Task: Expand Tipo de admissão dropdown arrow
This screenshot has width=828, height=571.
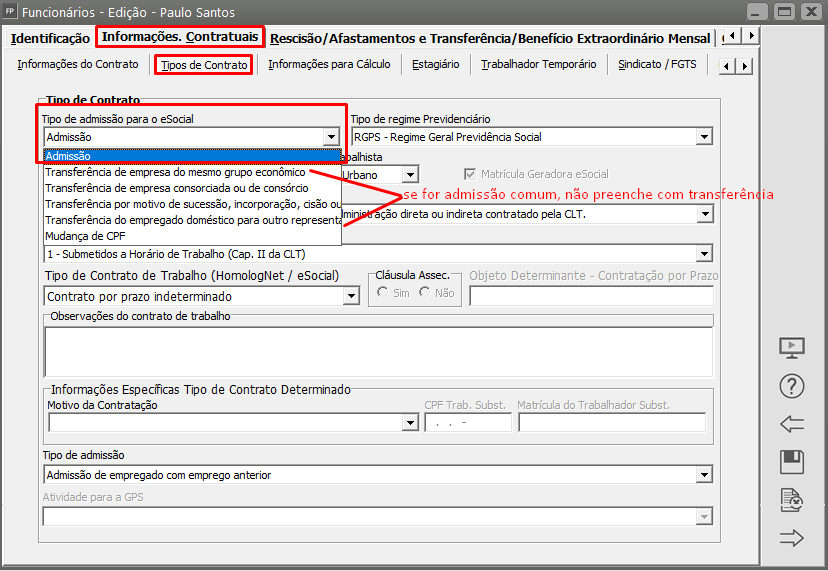Action: pyautogui.click(x=704, y=475)
